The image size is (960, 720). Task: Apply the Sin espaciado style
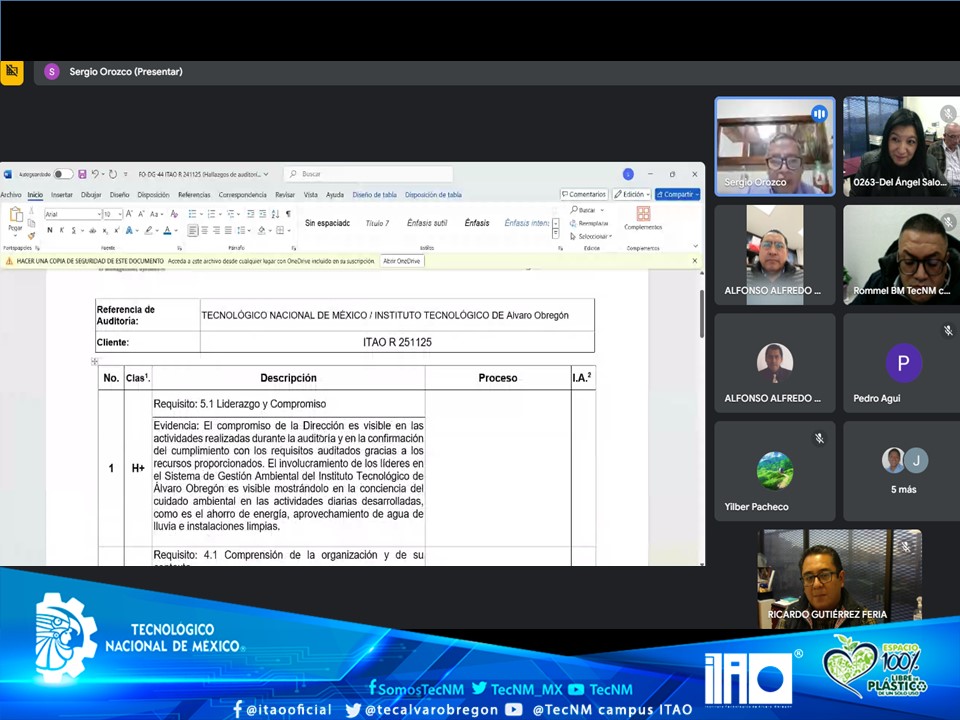pos(328,223)
